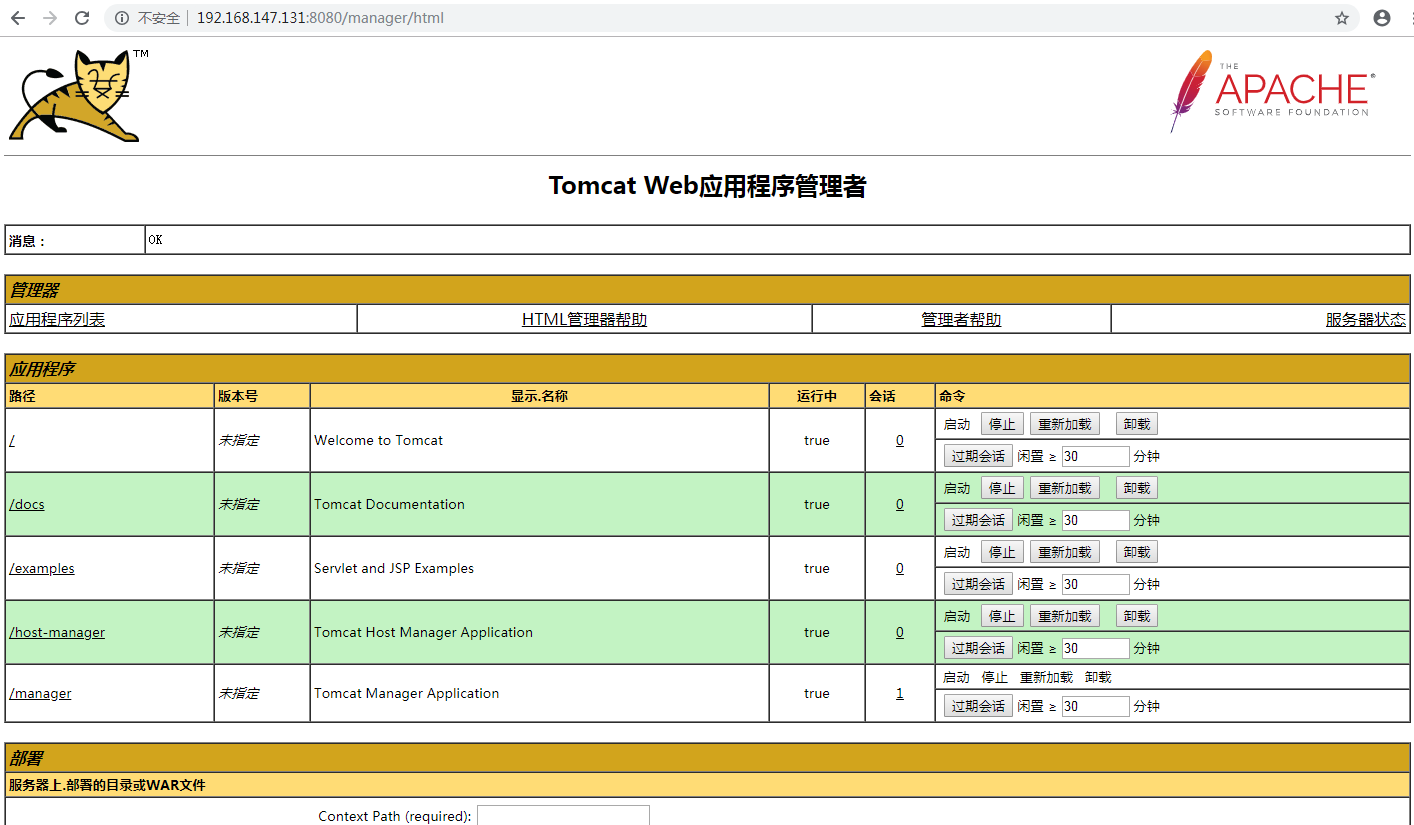Click the 服务器上.部署的目录或WAR文件 heading

pos(107,785)
